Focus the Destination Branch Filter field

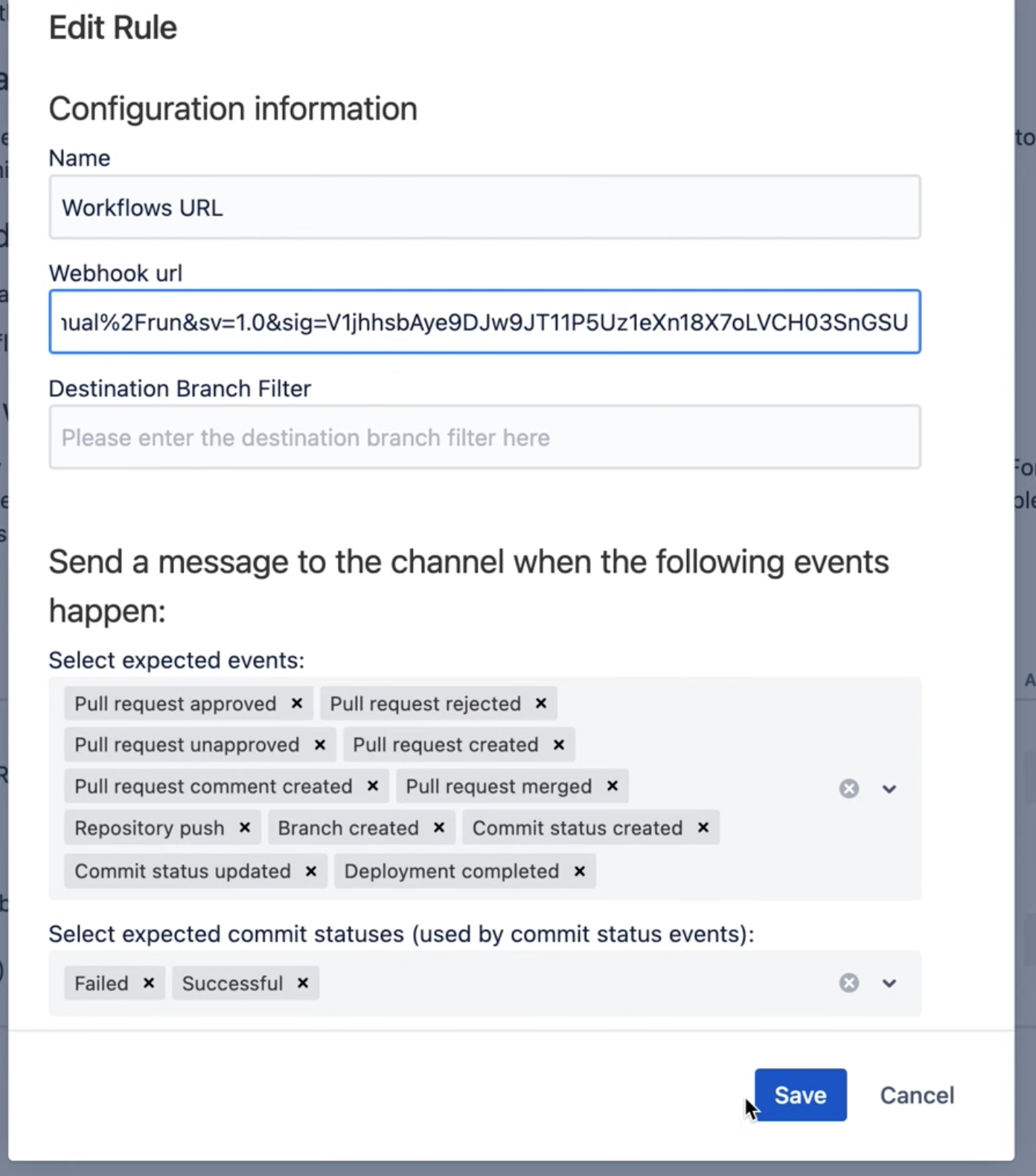(485, 438)
